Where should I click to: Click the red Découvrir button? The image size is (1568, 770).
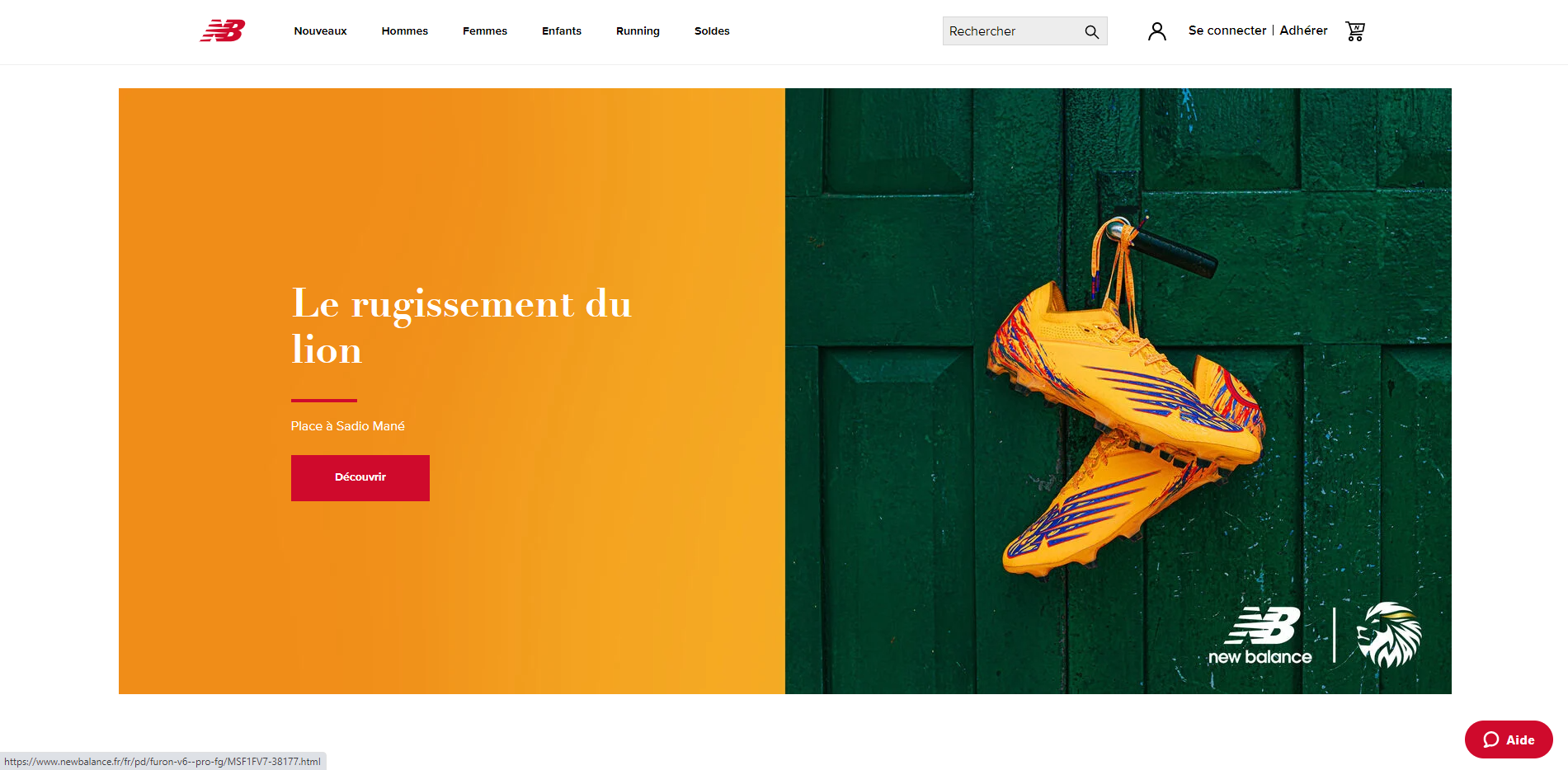click(x=360, y=478)
